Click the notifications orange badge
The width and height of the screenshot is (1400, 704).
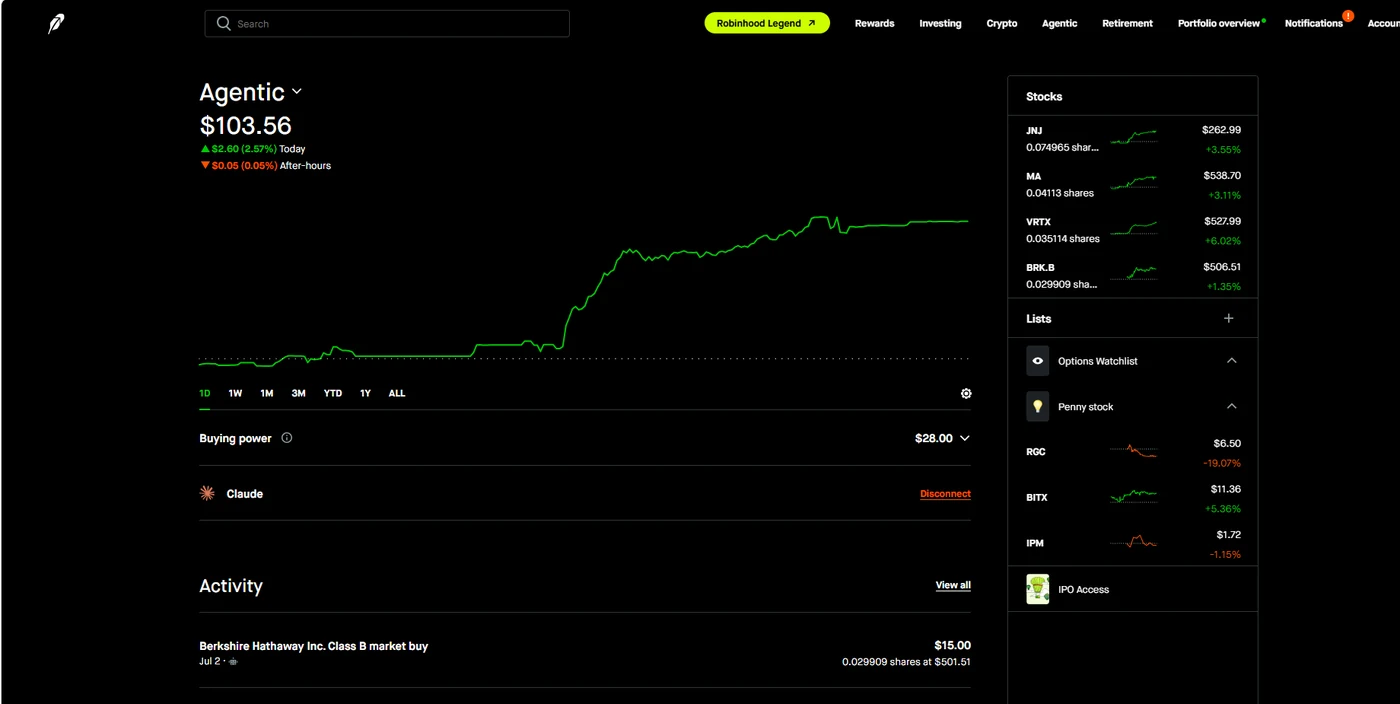1348,16
